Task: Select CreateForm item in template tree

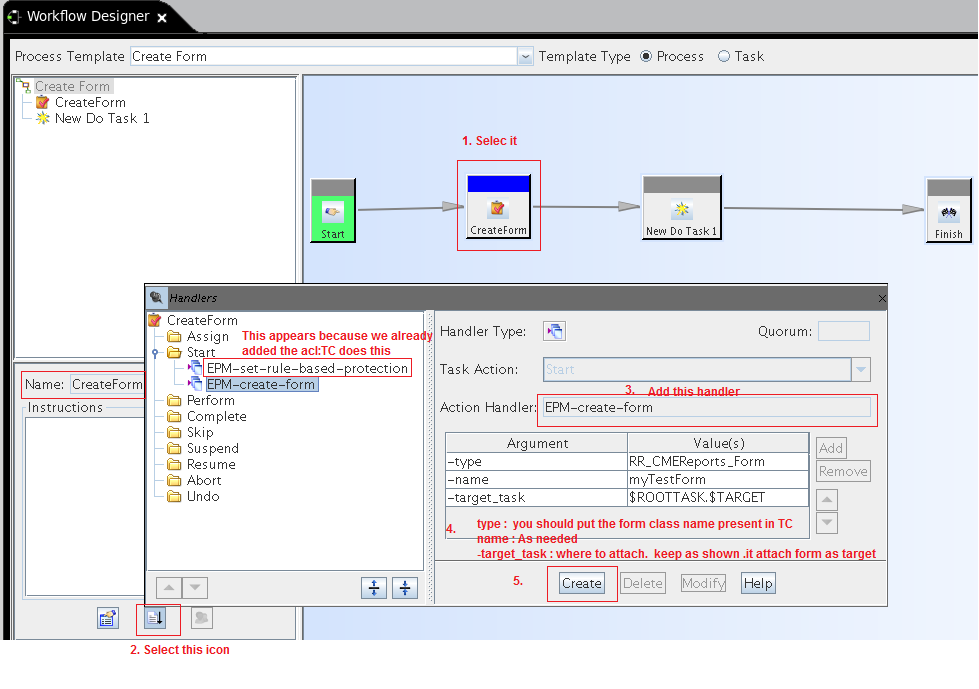Action: point(90,102)
